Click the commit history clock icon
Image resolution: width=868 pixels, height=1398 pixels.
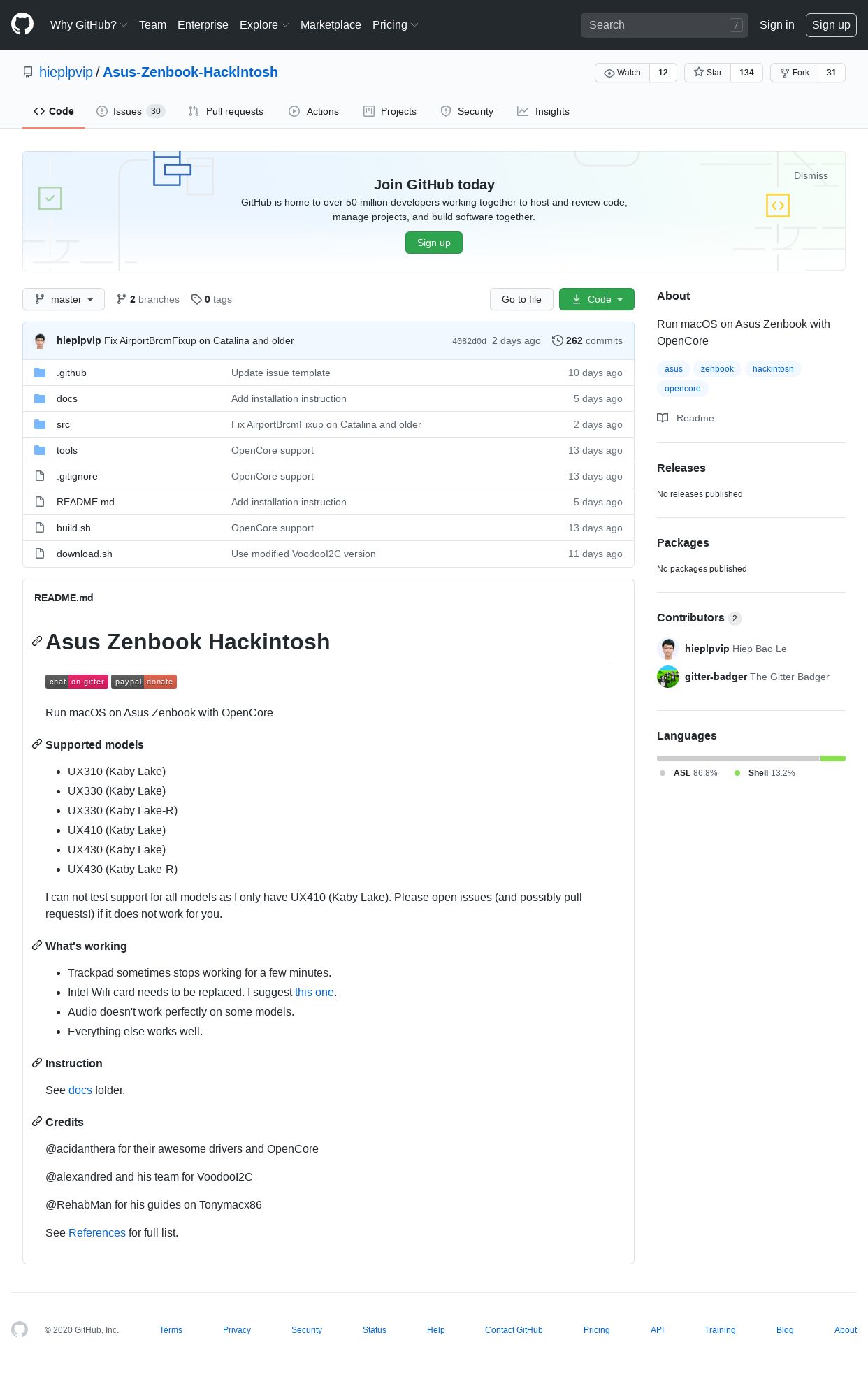557,340
